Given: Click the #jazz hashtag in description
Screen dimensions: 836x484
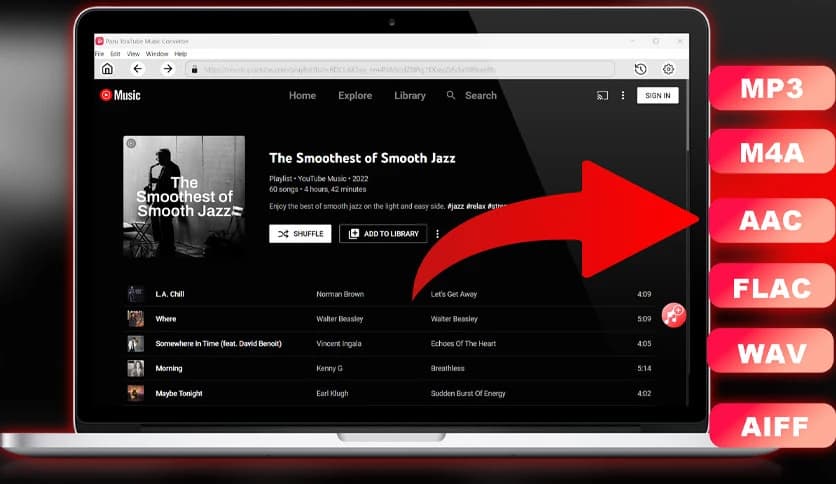Looking at the screenshot, I should (455, 206).
